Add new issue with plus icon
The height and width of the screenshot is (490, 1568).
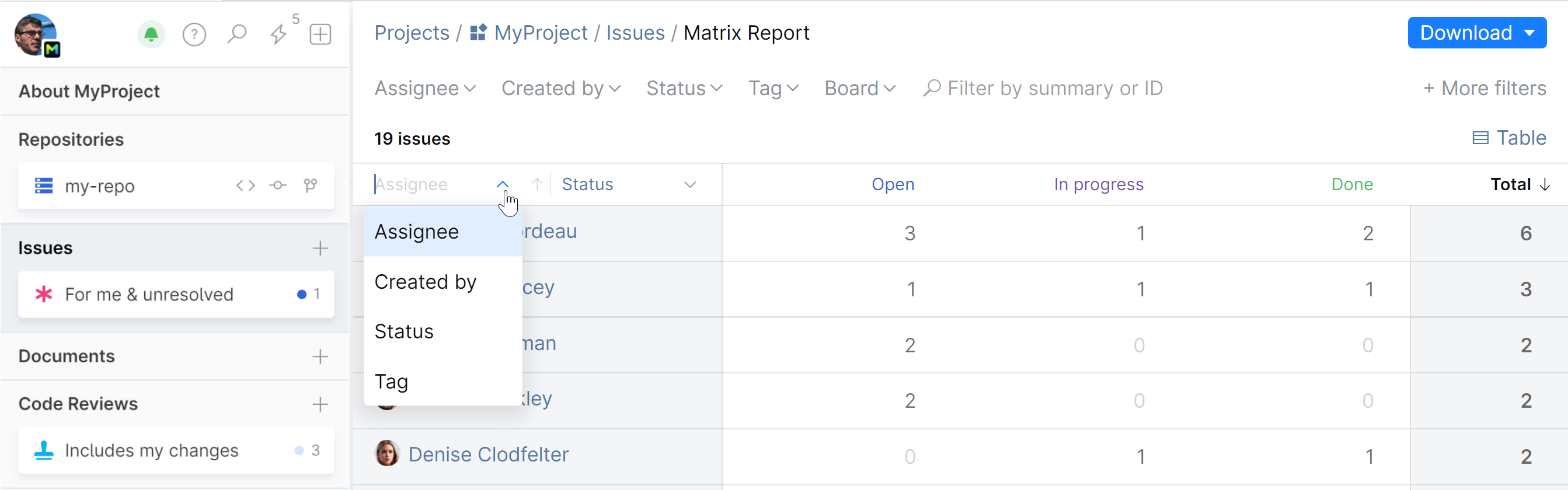320,248
